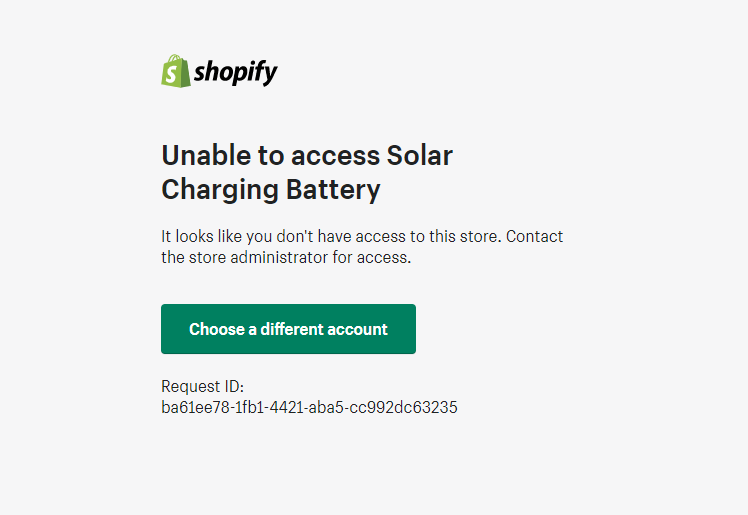Click the "Request ID:" label
This screenshot has height=515, width=748.
202,386
